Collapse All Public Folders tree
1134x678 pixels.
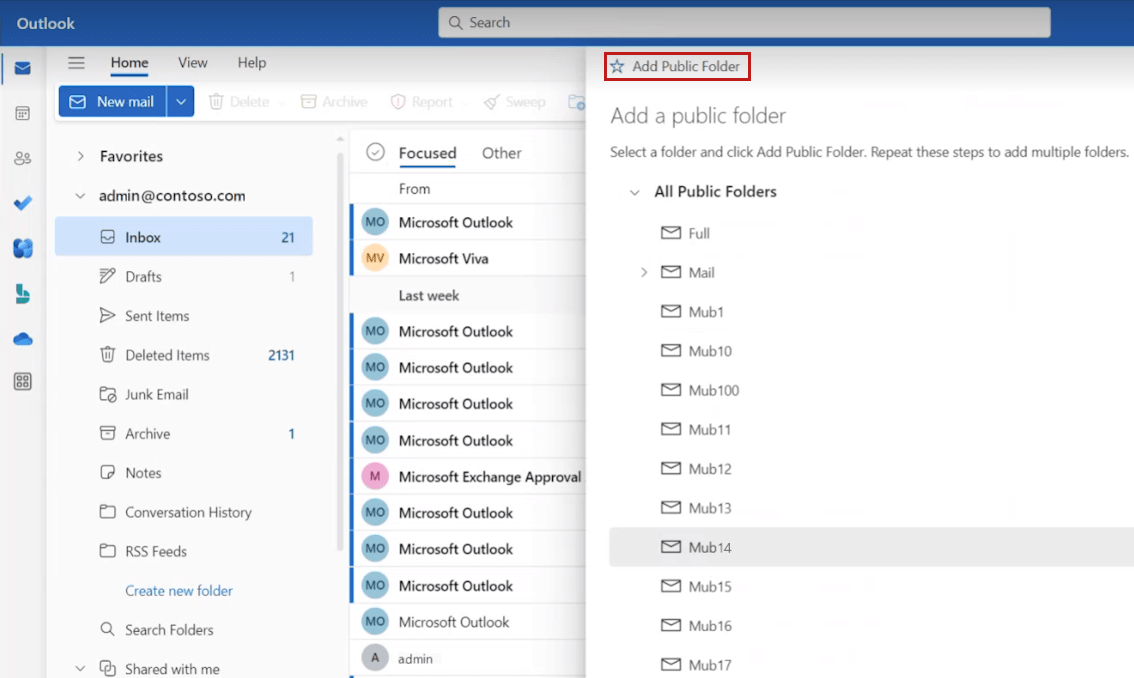click(x=634, y=191)
